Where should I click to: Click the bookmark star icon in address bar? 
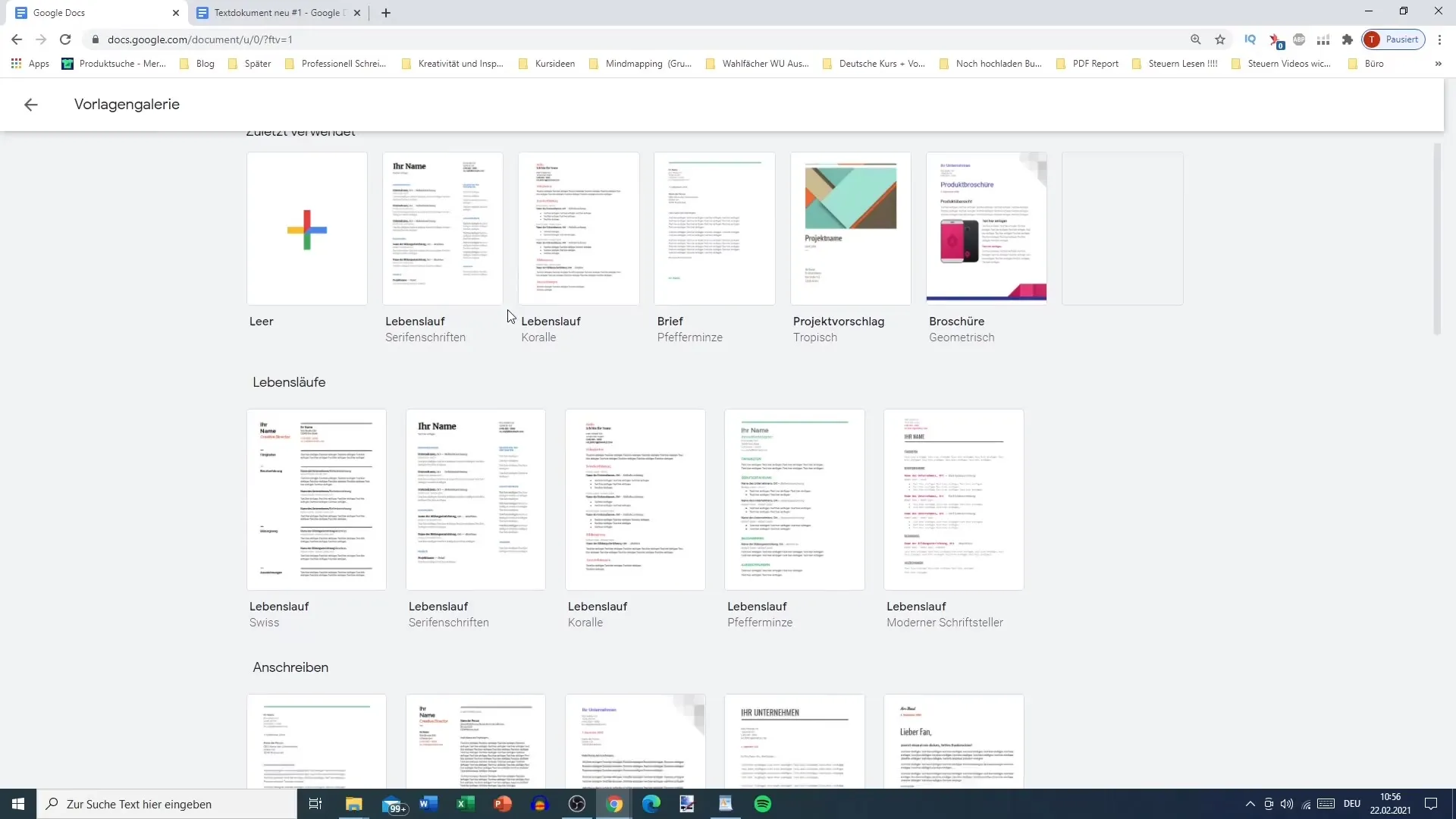click(x=1220, y=40)
